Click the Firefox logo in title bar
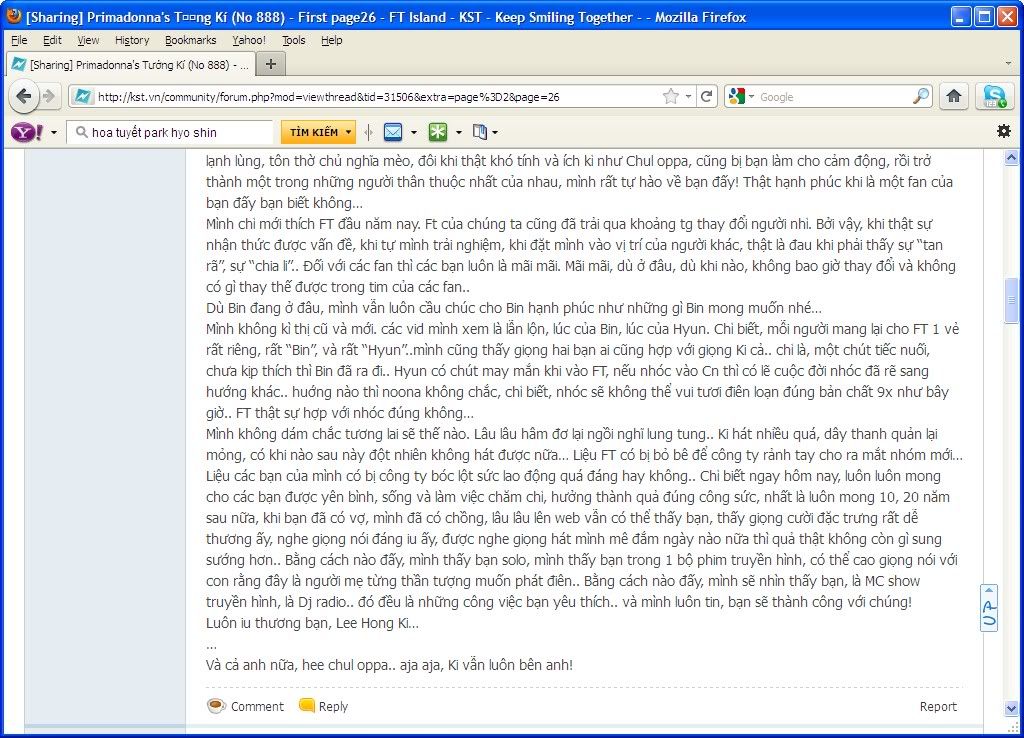The image size is (1024, 738). [13, 16]
